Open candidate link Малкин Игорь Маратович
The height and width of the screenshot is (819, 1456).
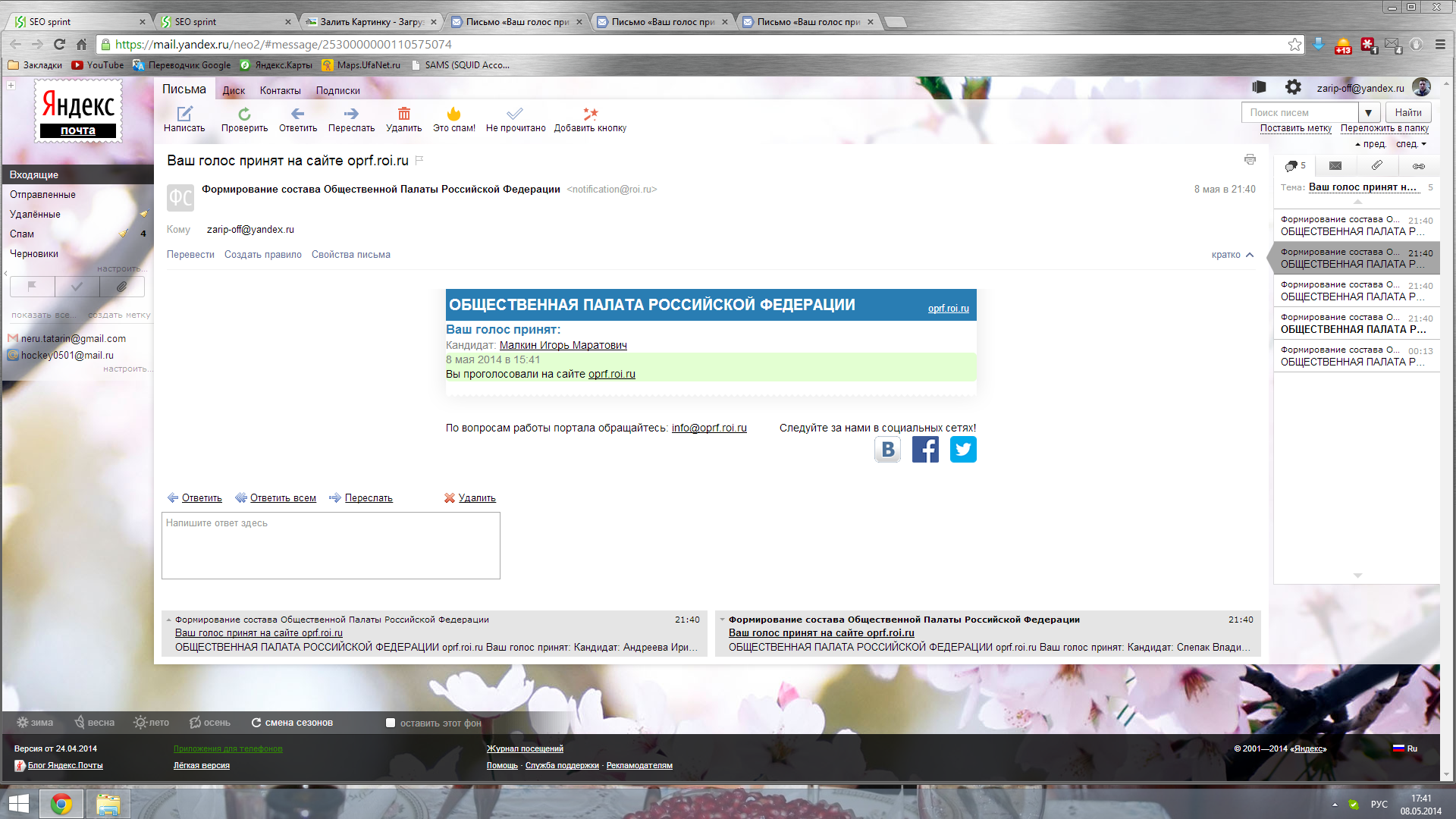(563, 345)
